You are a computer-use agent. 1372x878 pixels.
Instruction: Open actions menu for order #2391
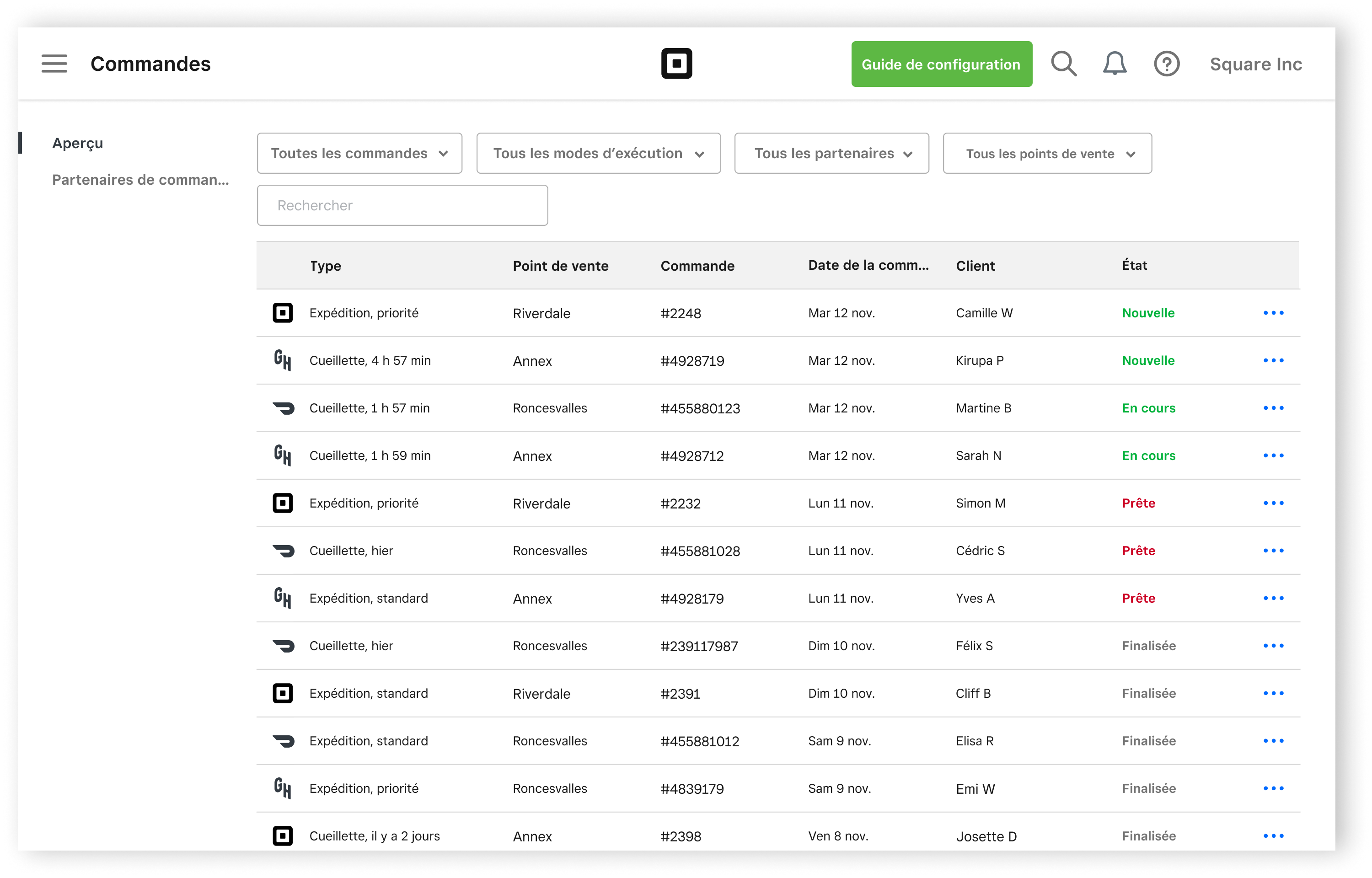click(1273, 693)
